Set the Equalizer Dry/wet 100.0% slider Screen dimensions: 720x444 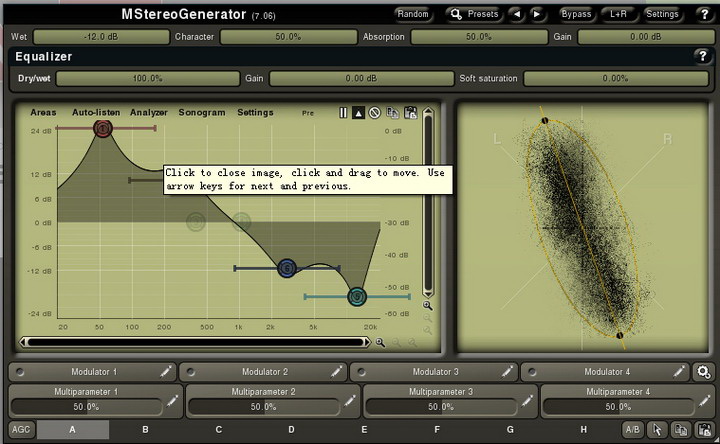[148, 79]
